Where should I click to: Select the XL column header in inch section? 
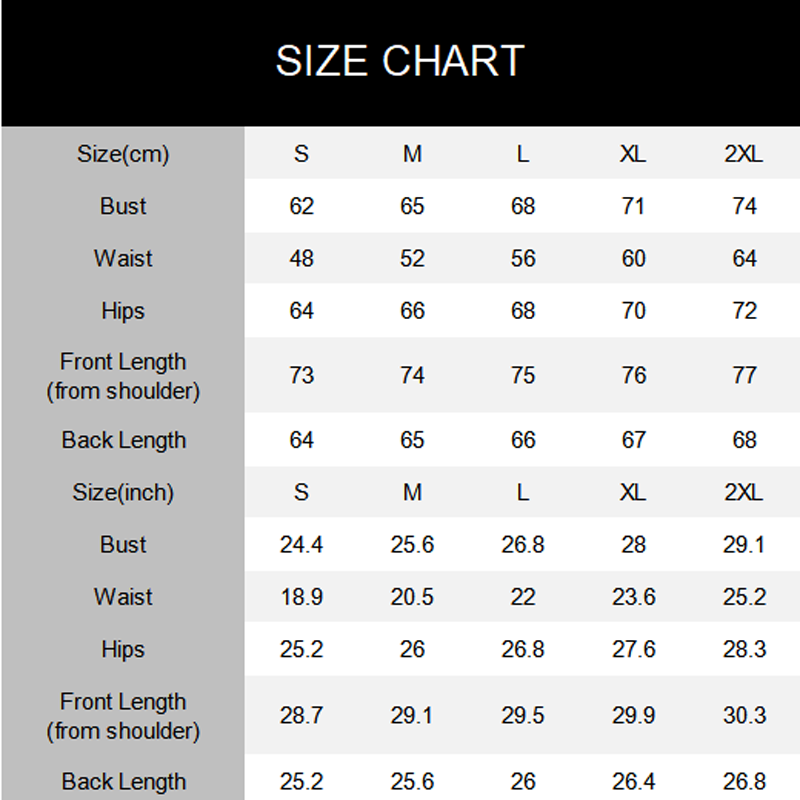(x=633, y=492)
